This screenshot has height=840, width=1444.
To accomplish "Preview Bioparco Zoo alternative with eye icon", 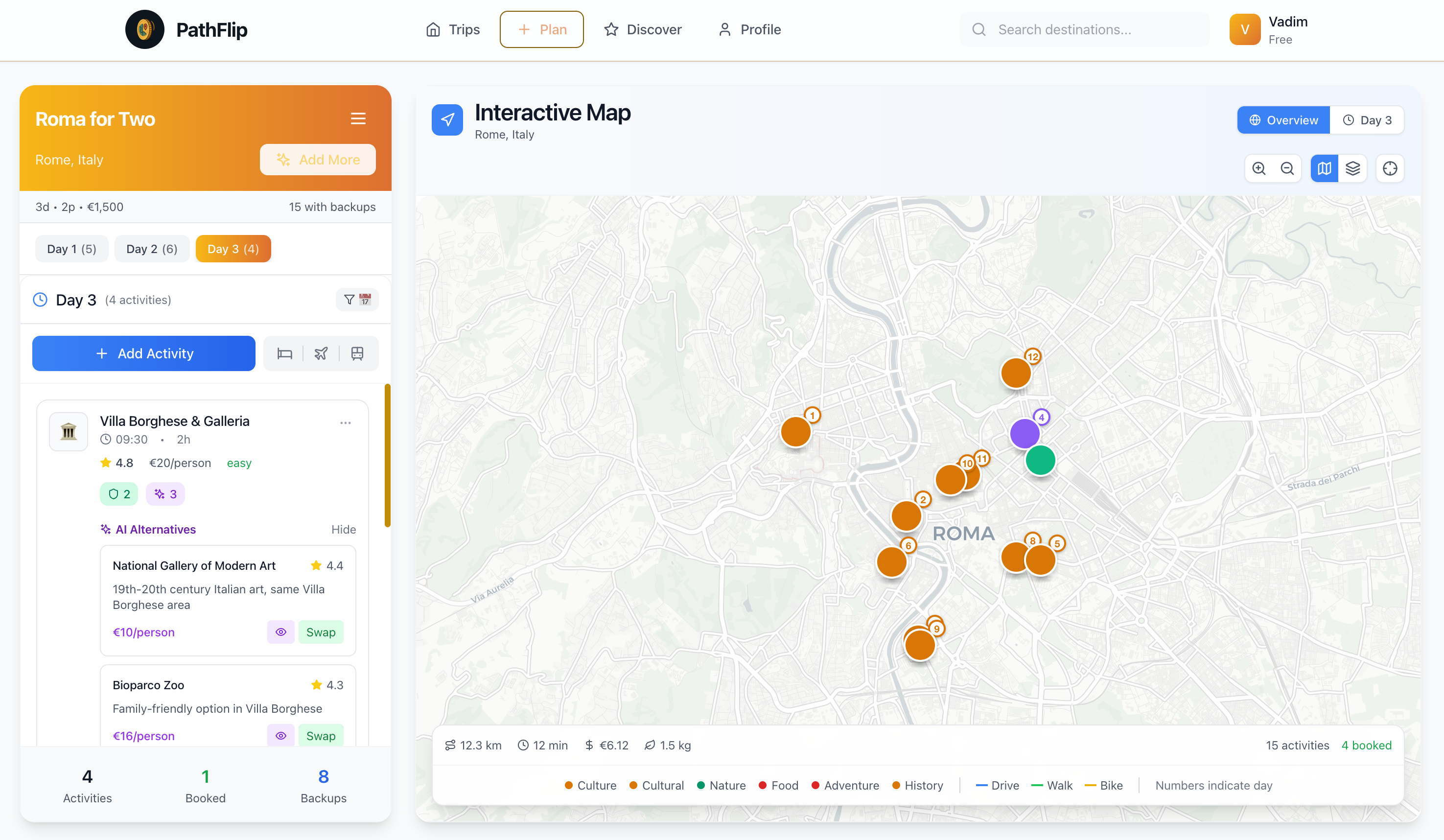I will [281, 735].
